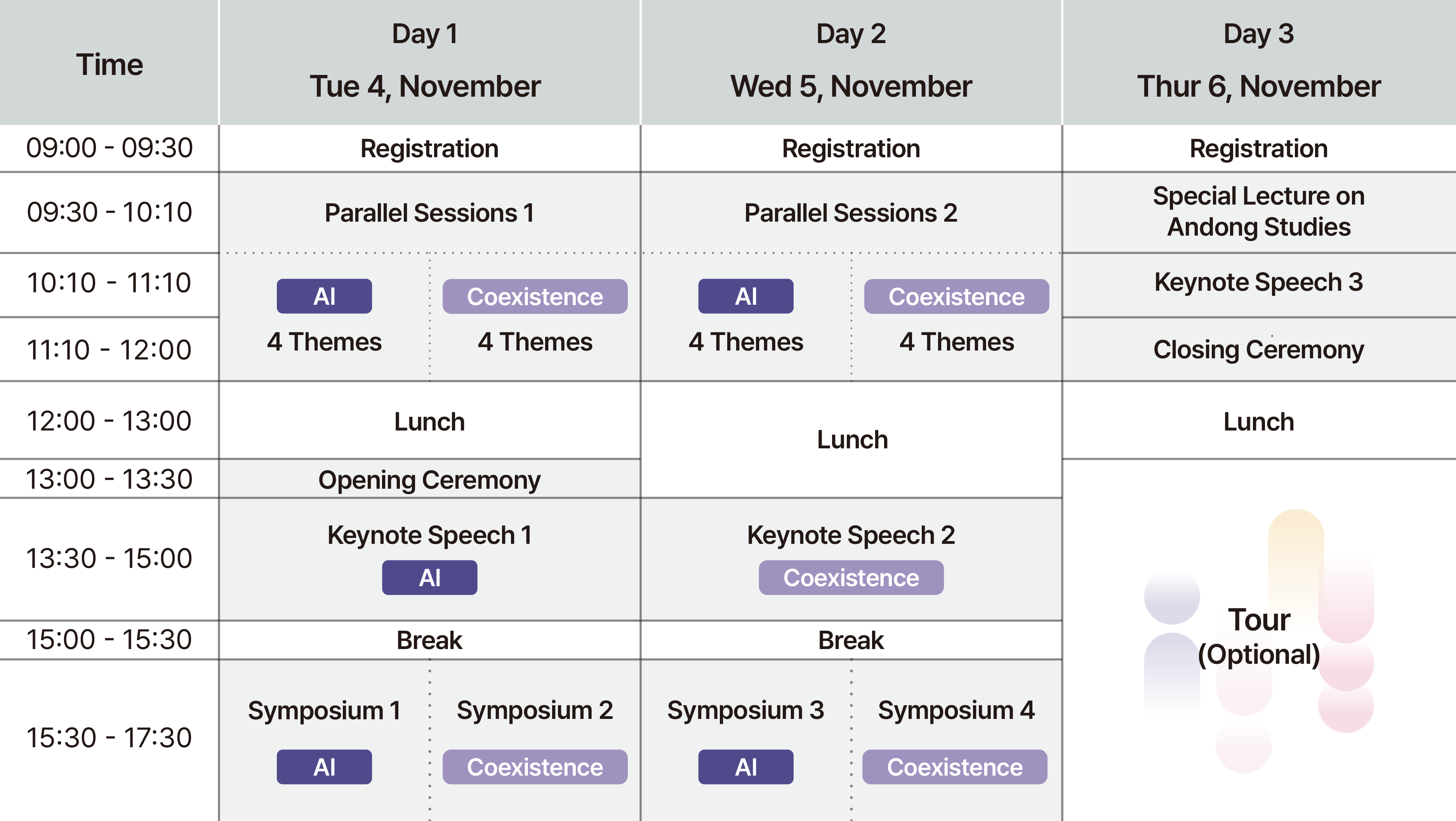Select the 13:30 - 15:00 time slot
The height and width of the screenshot is (821, 1456).
pyautogui.click(x=109, y=558)
